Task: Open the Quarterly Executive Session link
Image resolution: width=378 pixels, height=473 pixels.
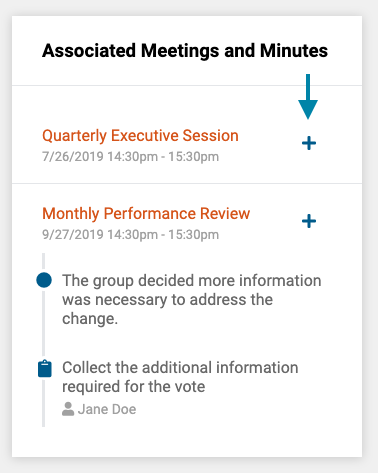Action: click(x=140, y=136)
